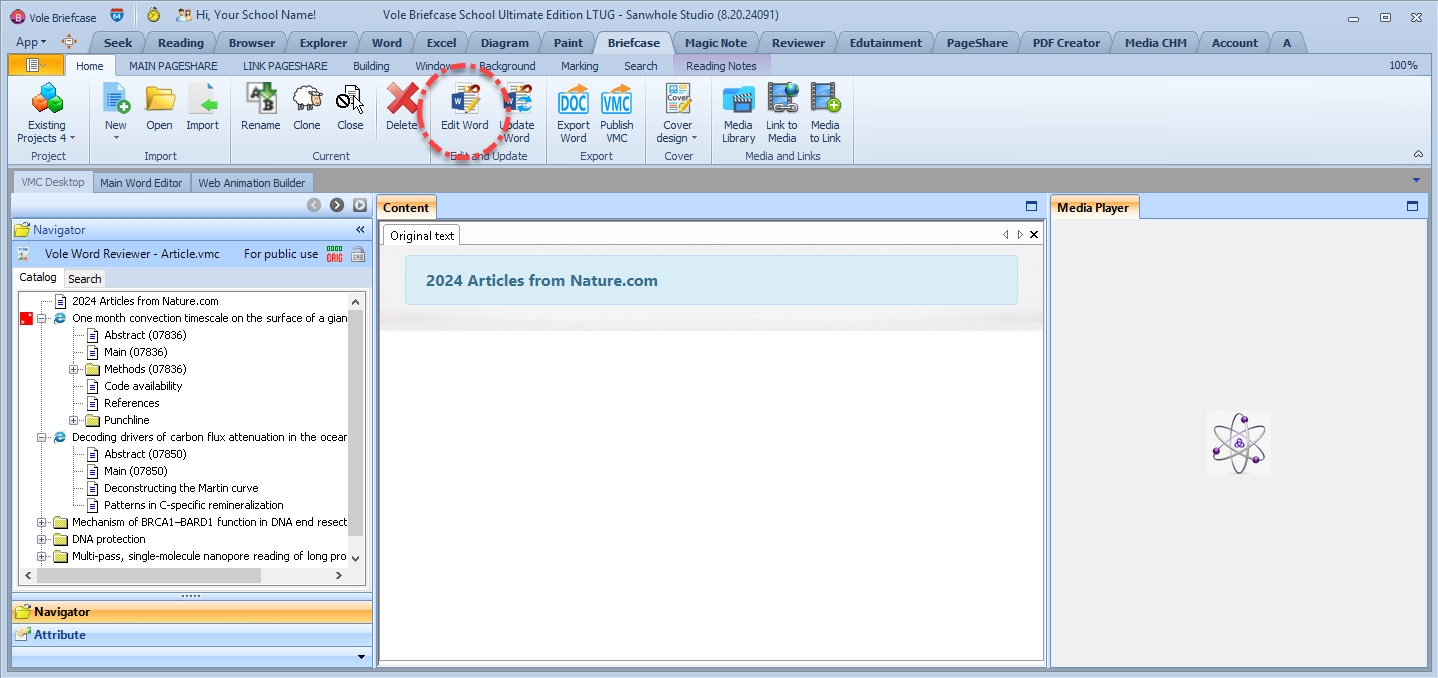
Task: Open the MAIN PAGESHARE ribbon tab
Action: click(173, 66)
